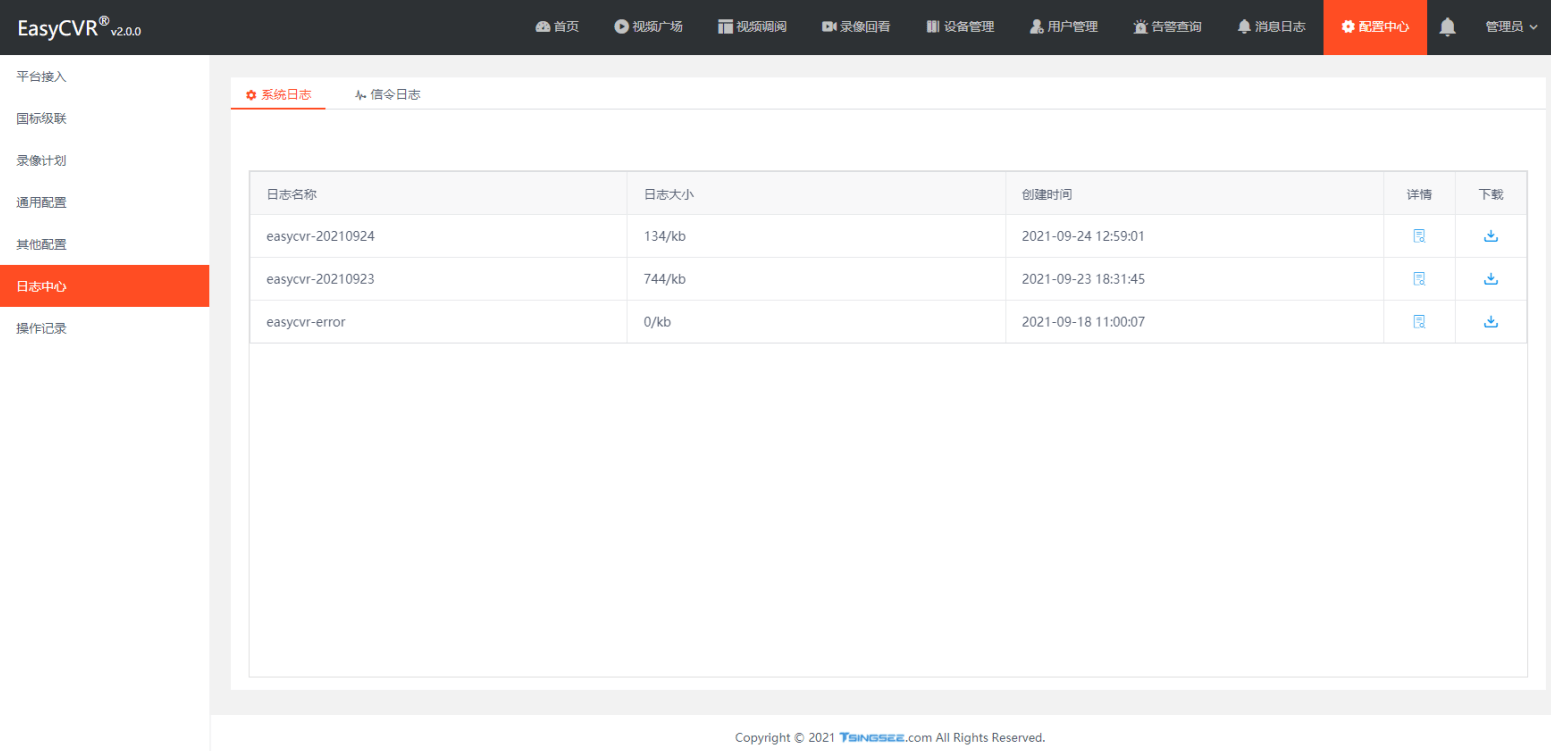Click the notification bell icon
This screenshot has width=1551, height=751.
[x=1447, y=27]
